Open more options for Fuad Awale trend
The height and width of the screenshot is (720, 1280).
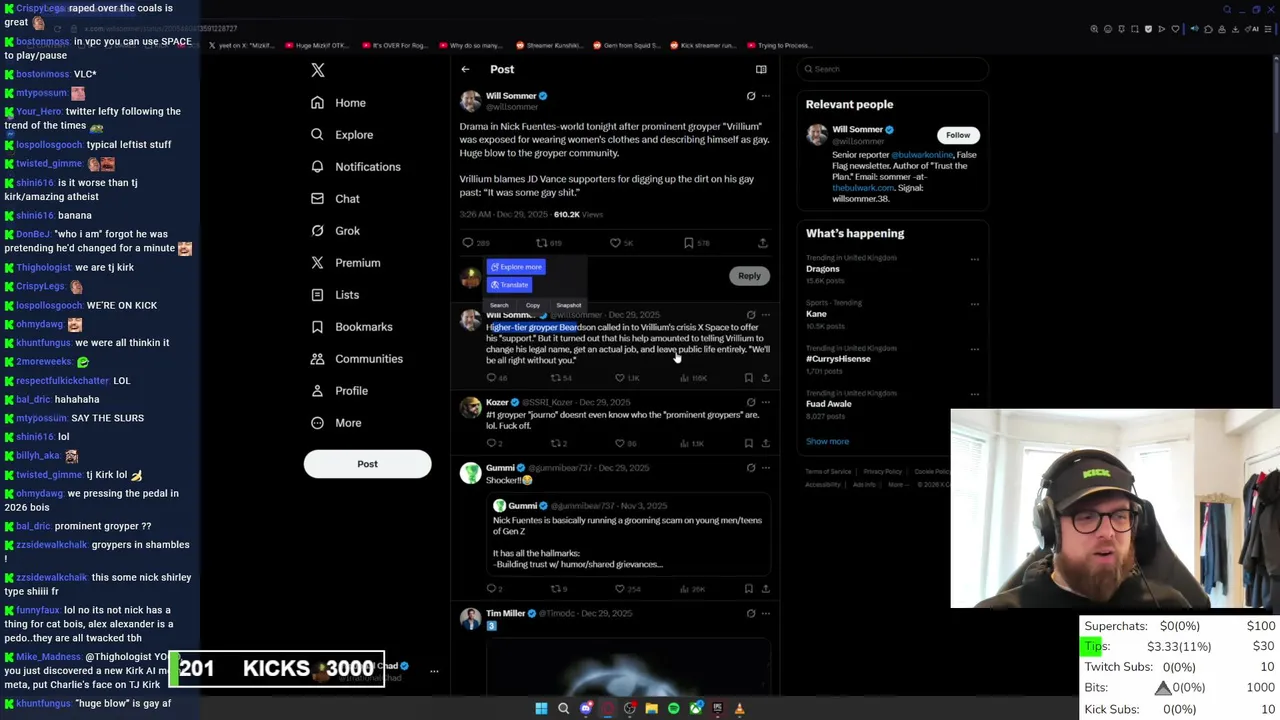coord(974,394)
